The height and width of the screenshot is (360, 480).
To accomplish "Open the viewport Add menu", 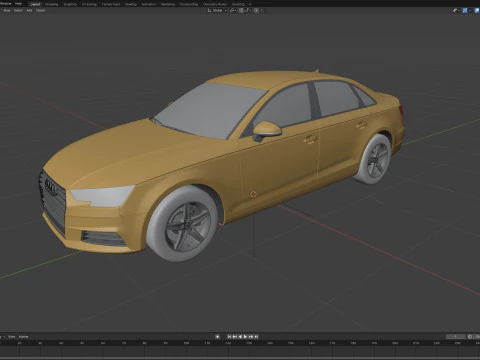I will click(29, 10).
